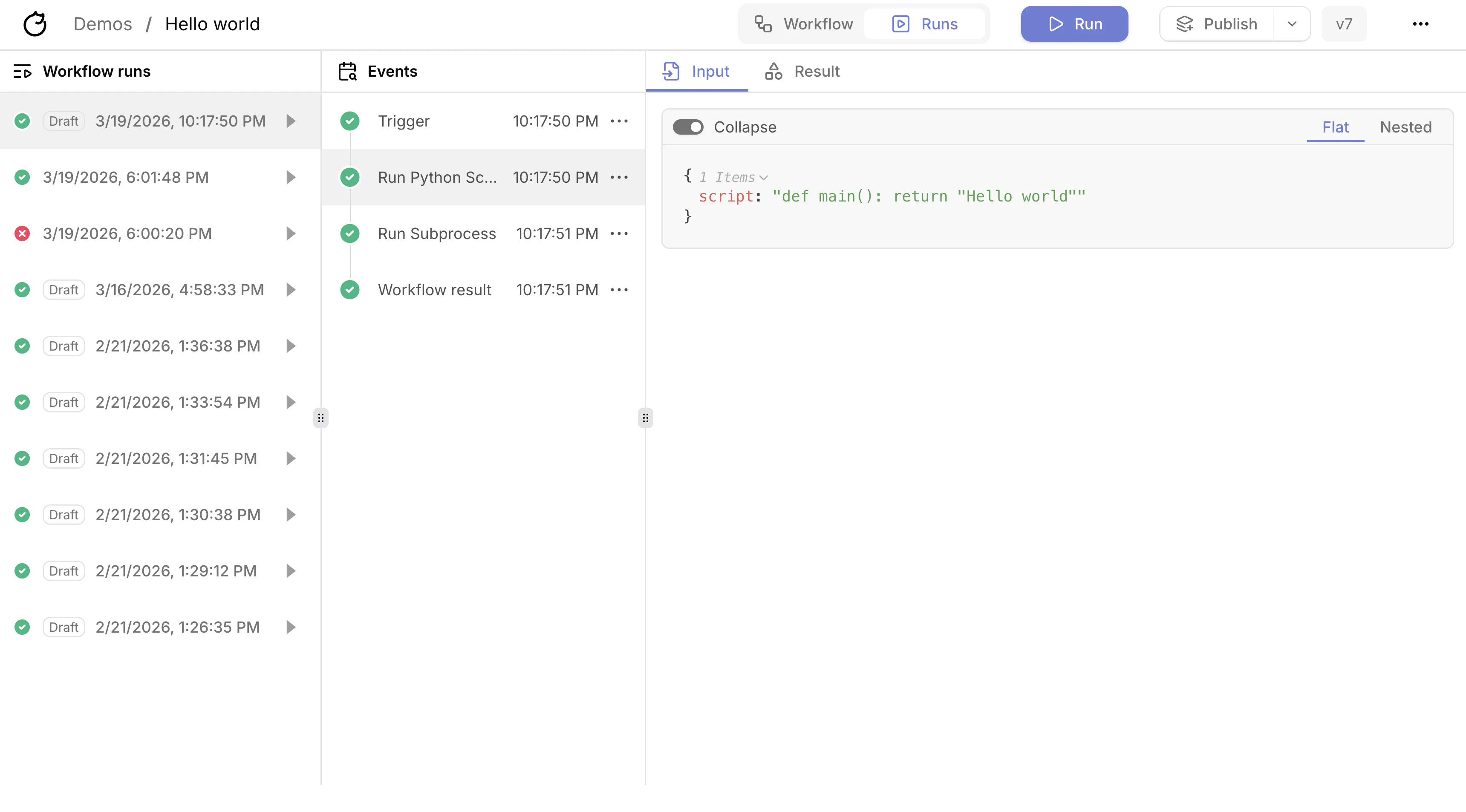
Task: Click the app logo in top left
Action: point(35,23)
